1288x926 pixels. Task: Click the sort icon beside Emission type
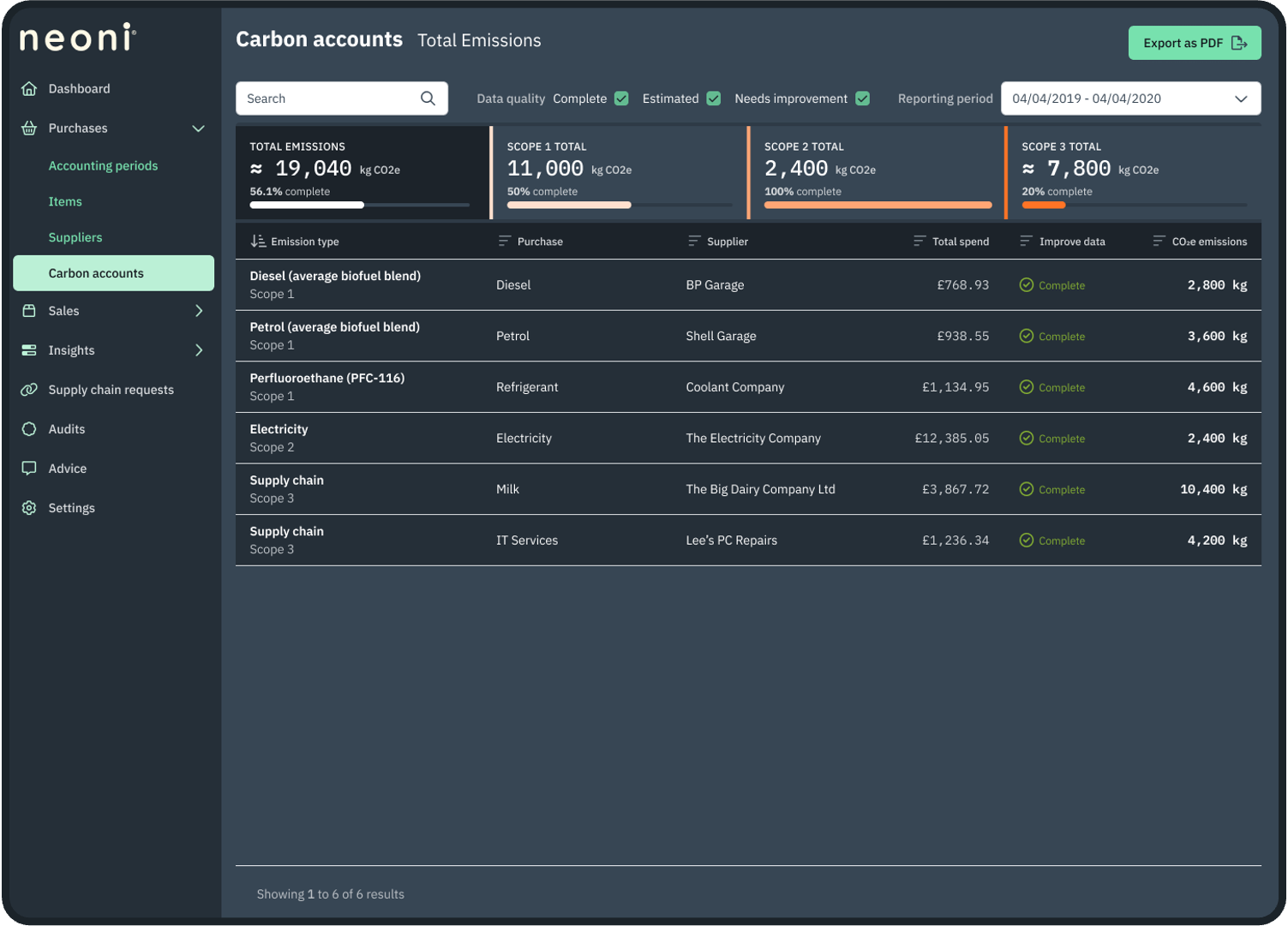coord(258,242)
